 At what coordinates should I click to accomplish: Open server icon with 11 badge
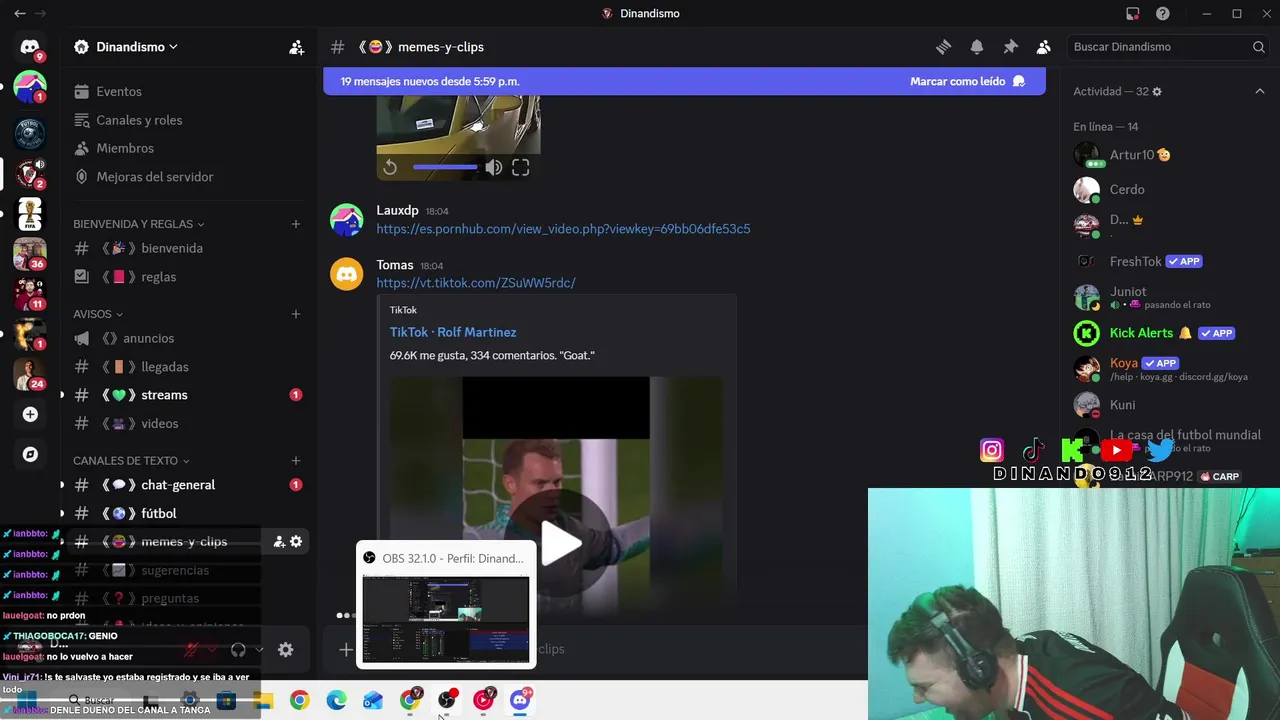pos(30,294)
